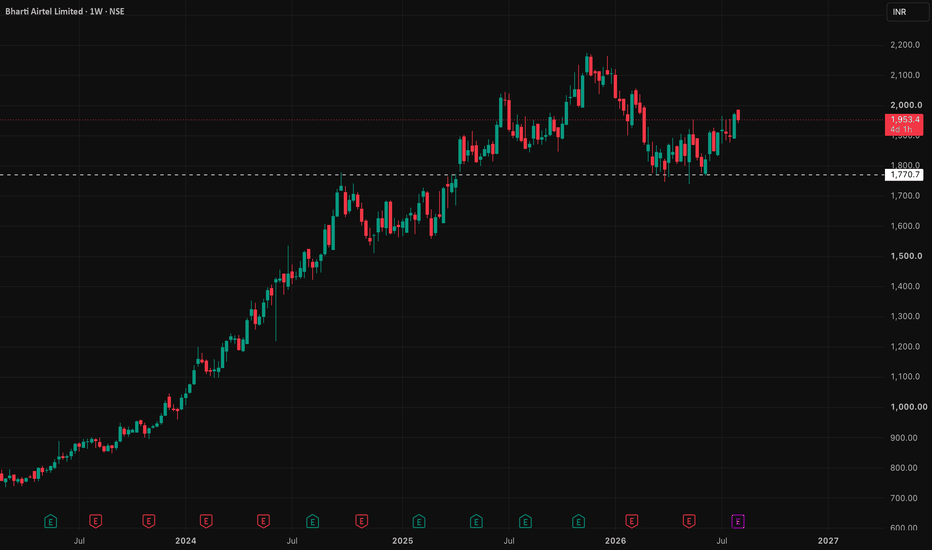Viewport: 932px width, 550px height.
Task: Click the red 1,953.4 current price label
Action: pos(904,124)
